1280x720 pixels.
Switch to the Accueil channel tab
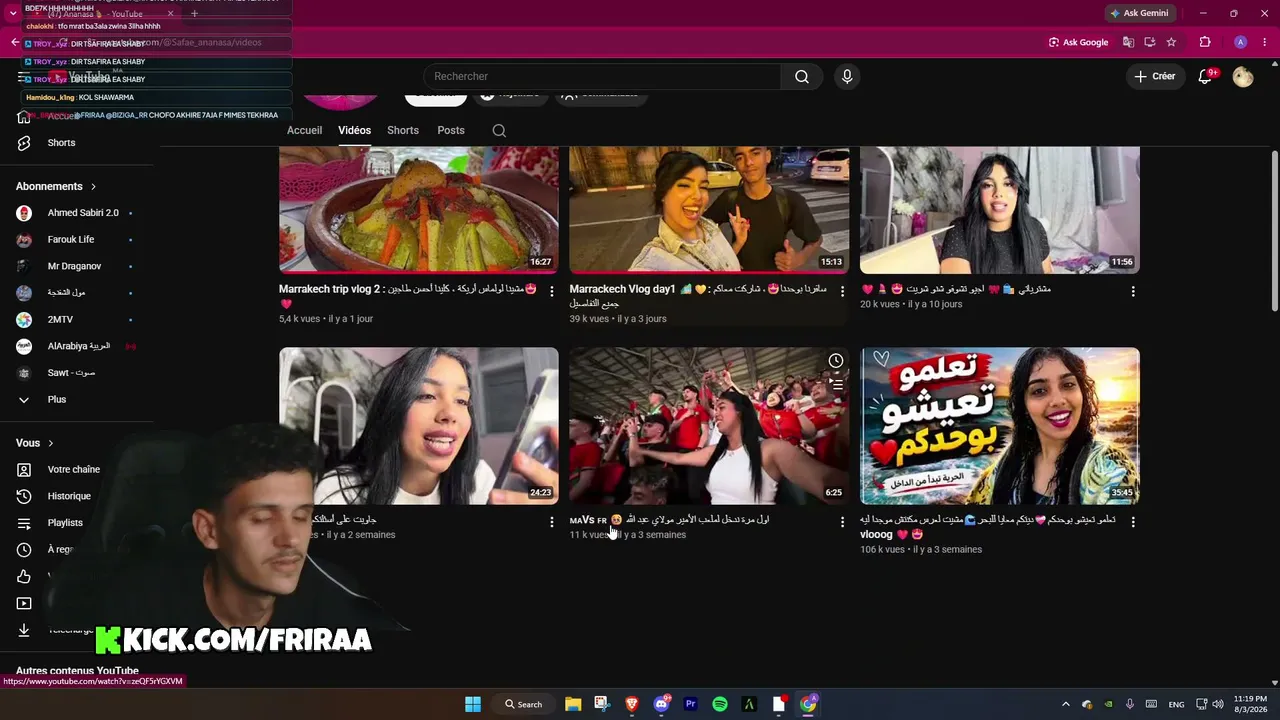pyautogui.click(x=304, y=131)
